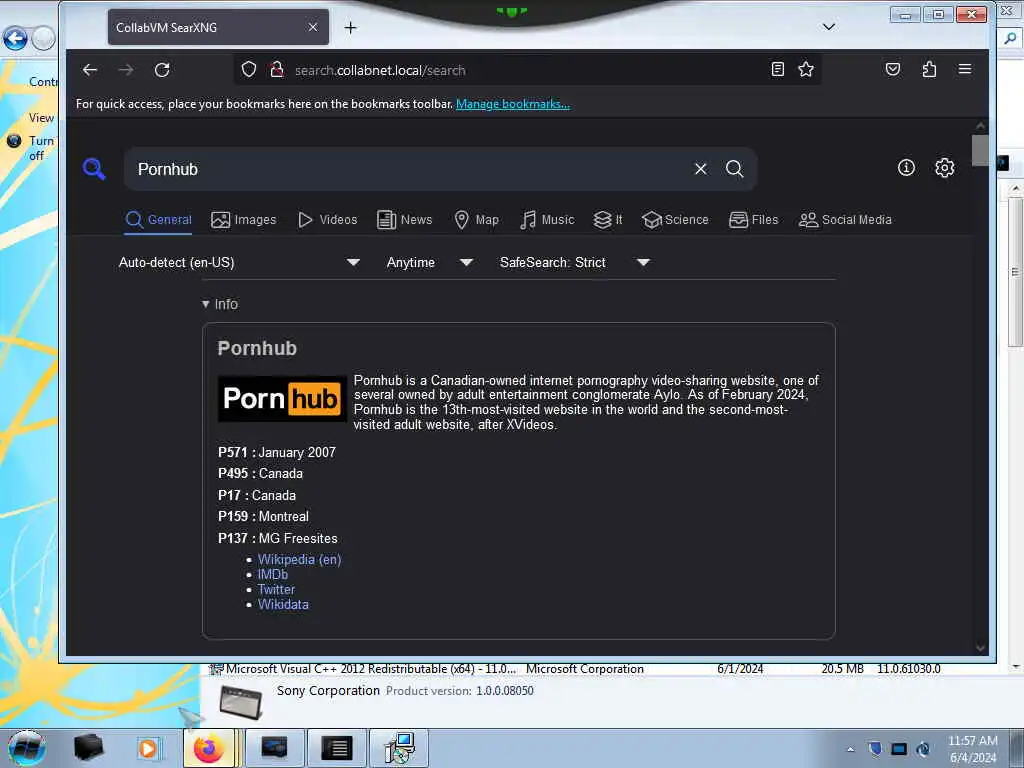1024x768 pixels.
Task: Open the black box taskbar icon
Action: click(x=88, y=748)
